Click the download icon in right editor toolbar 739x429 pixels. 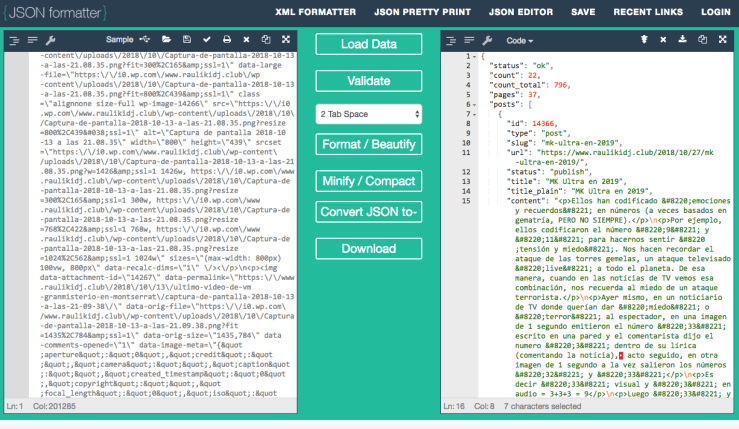[685, 40]
